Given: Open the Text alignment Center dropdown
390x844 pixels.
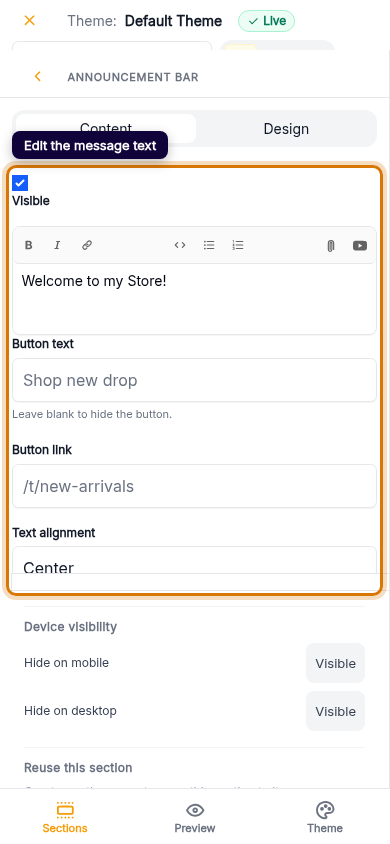Looking at the screenshot, I should click(x=194, y=561).
